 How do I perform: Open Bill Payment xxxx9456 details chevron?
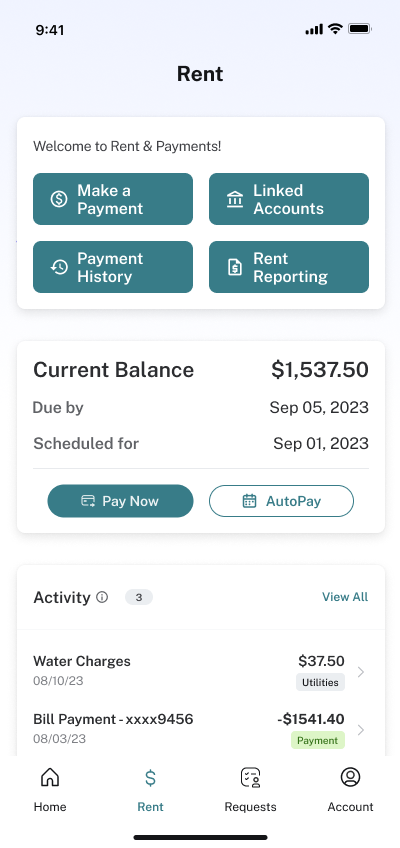point(361,730)
